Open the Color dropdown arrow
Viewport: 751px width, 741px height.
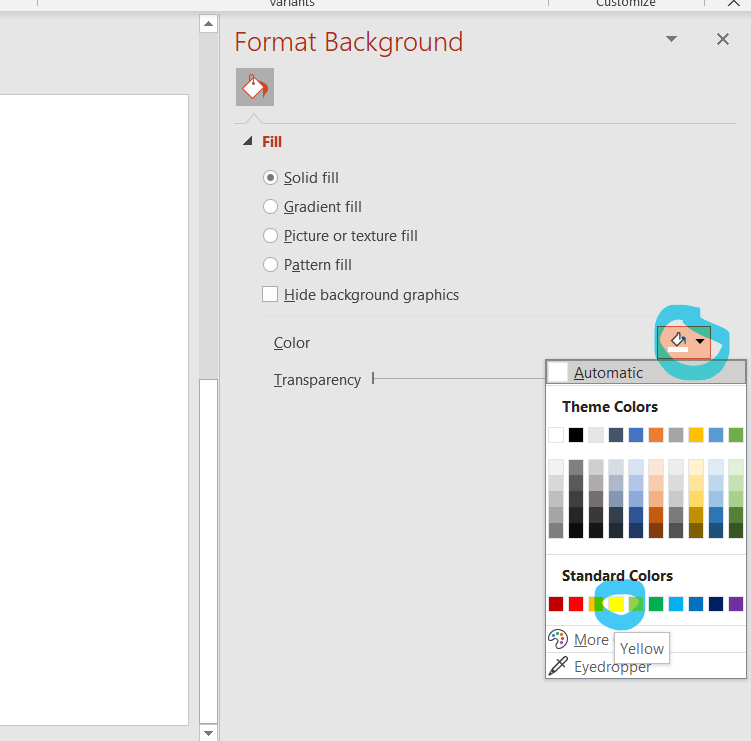[700, 342]
